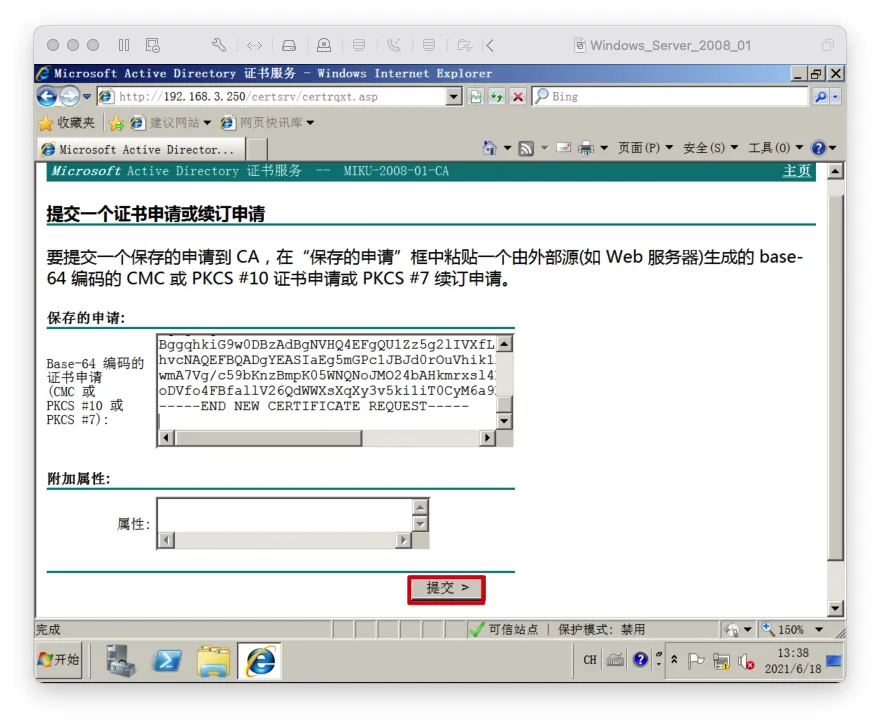880x725 pixels.
Task: Open Server Manager from the taskbar
Action: [121, 660]
